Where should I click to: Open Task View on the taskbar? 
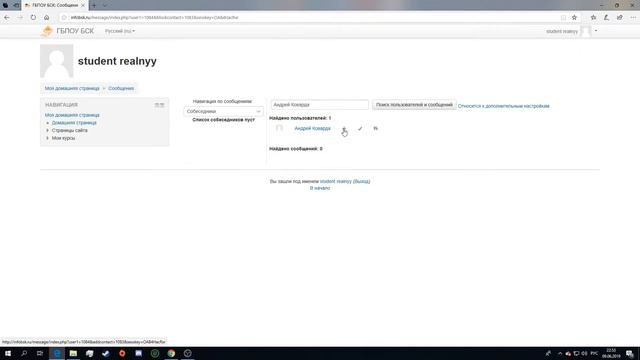(40, 353)
